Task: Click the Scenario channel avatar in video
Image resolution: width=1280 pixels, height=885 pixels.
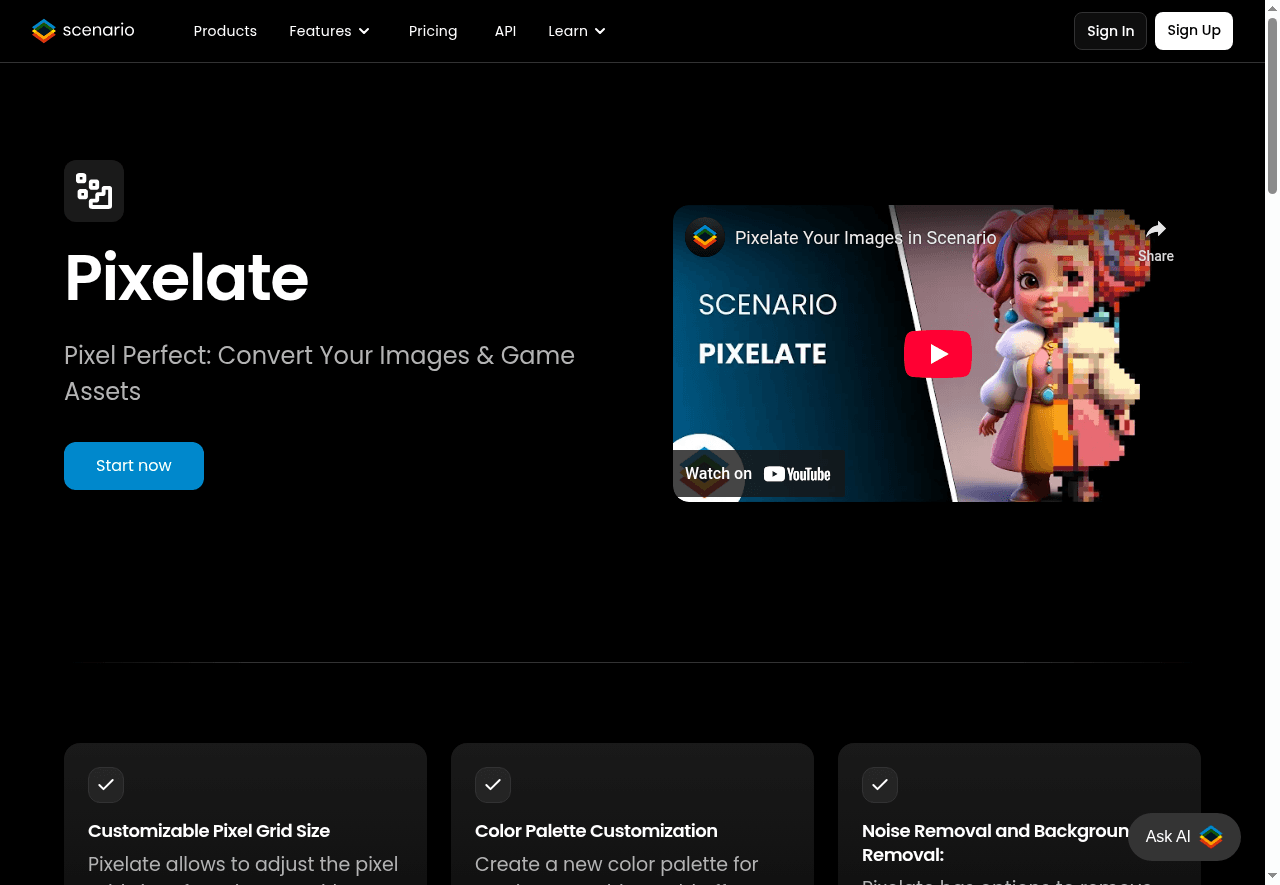Action: (705, 238)
